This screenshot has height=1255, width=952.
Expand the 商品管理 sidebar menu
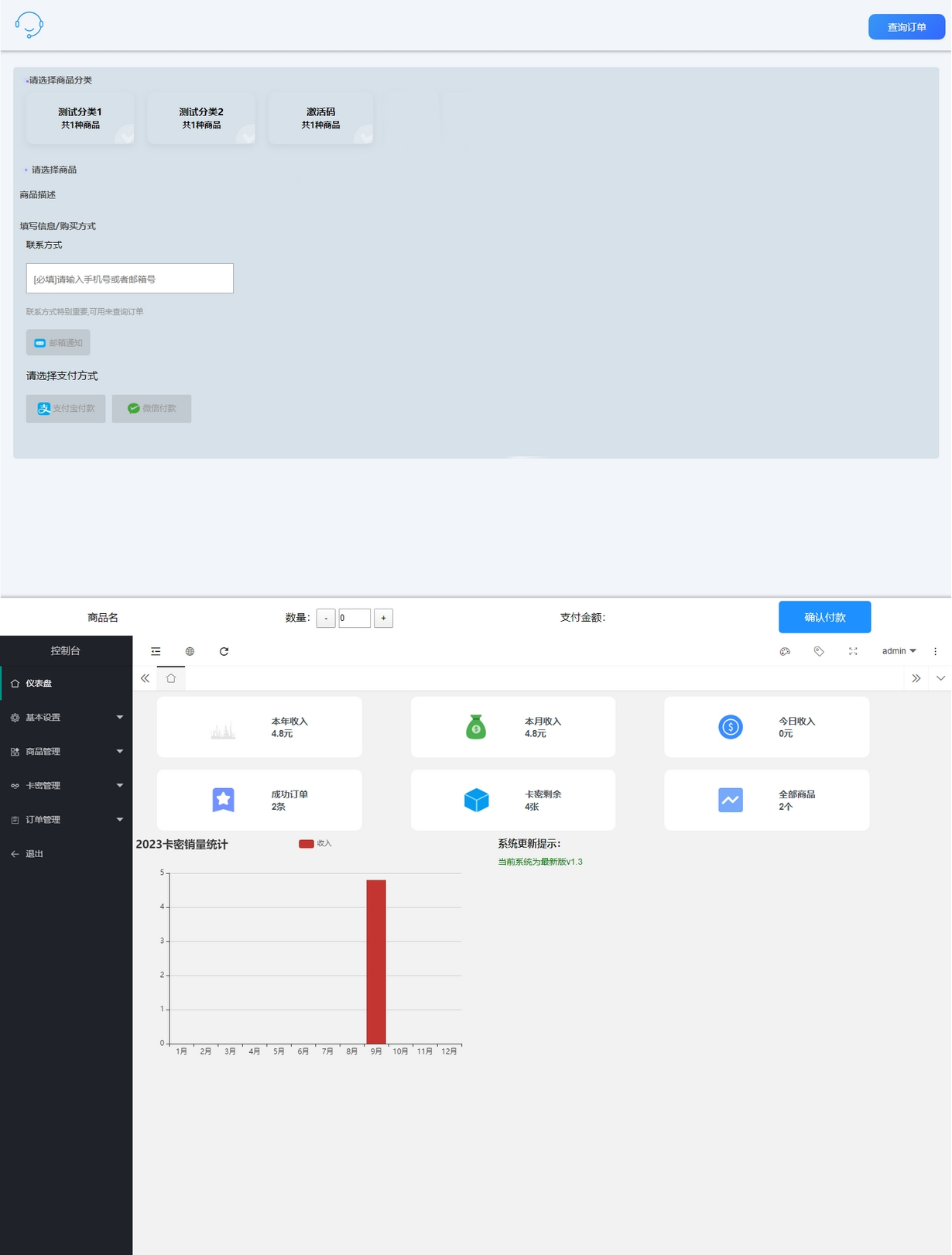[66, 752]
